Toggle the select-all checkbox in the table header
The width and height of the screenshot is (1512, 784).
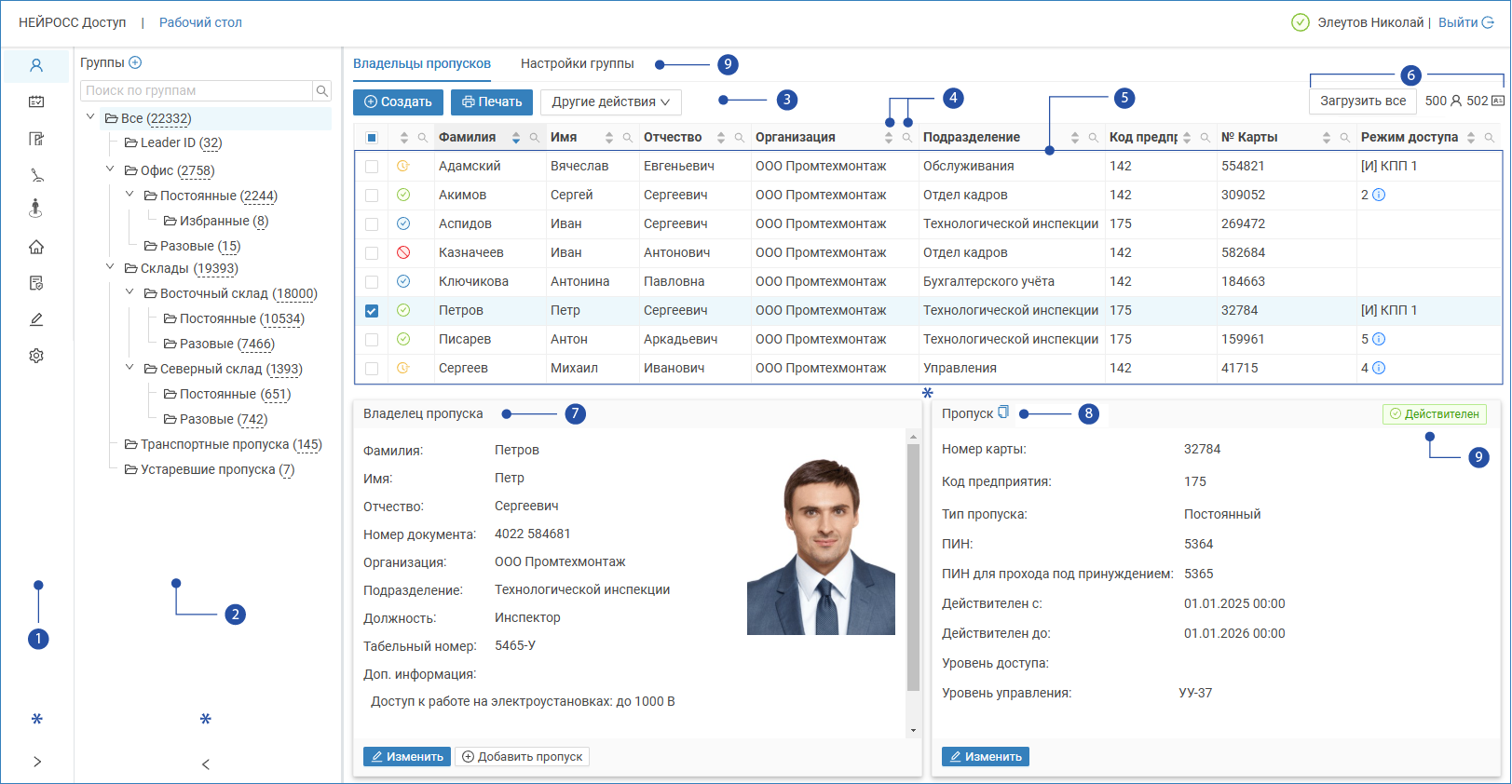click(372, 138)
